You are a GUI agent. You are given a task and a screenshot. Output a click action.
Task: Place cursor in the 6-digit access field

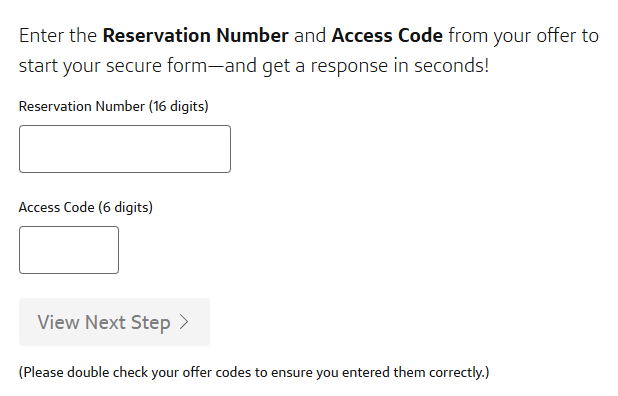click(69, 250)
